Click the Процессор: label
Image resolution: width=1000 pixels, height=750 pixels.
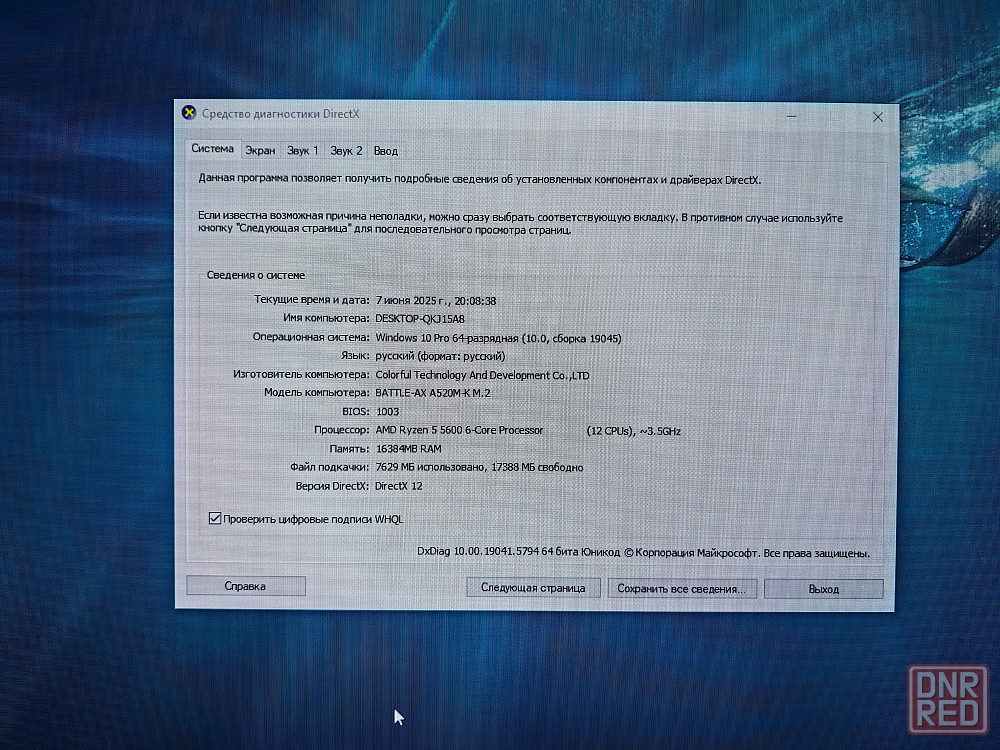click(341, 430)
